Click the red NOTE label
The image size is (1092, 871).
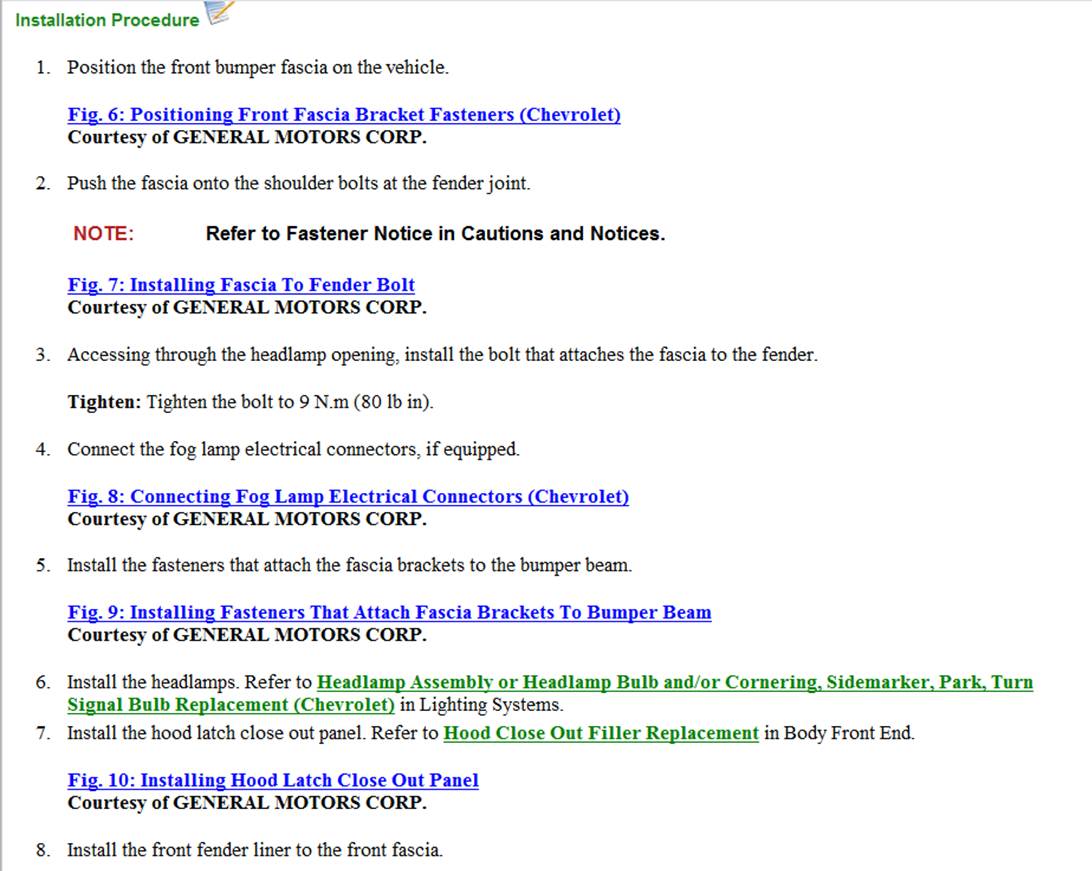(x=103, y=234)
